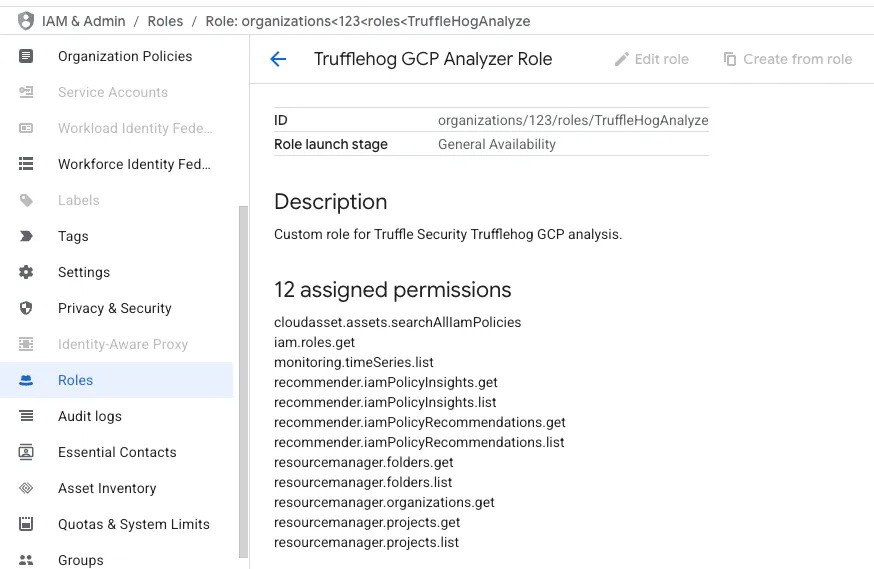Click resourcemanager.projects.get permission
Screen dimensions: 874x569
[x=367, y=523]
